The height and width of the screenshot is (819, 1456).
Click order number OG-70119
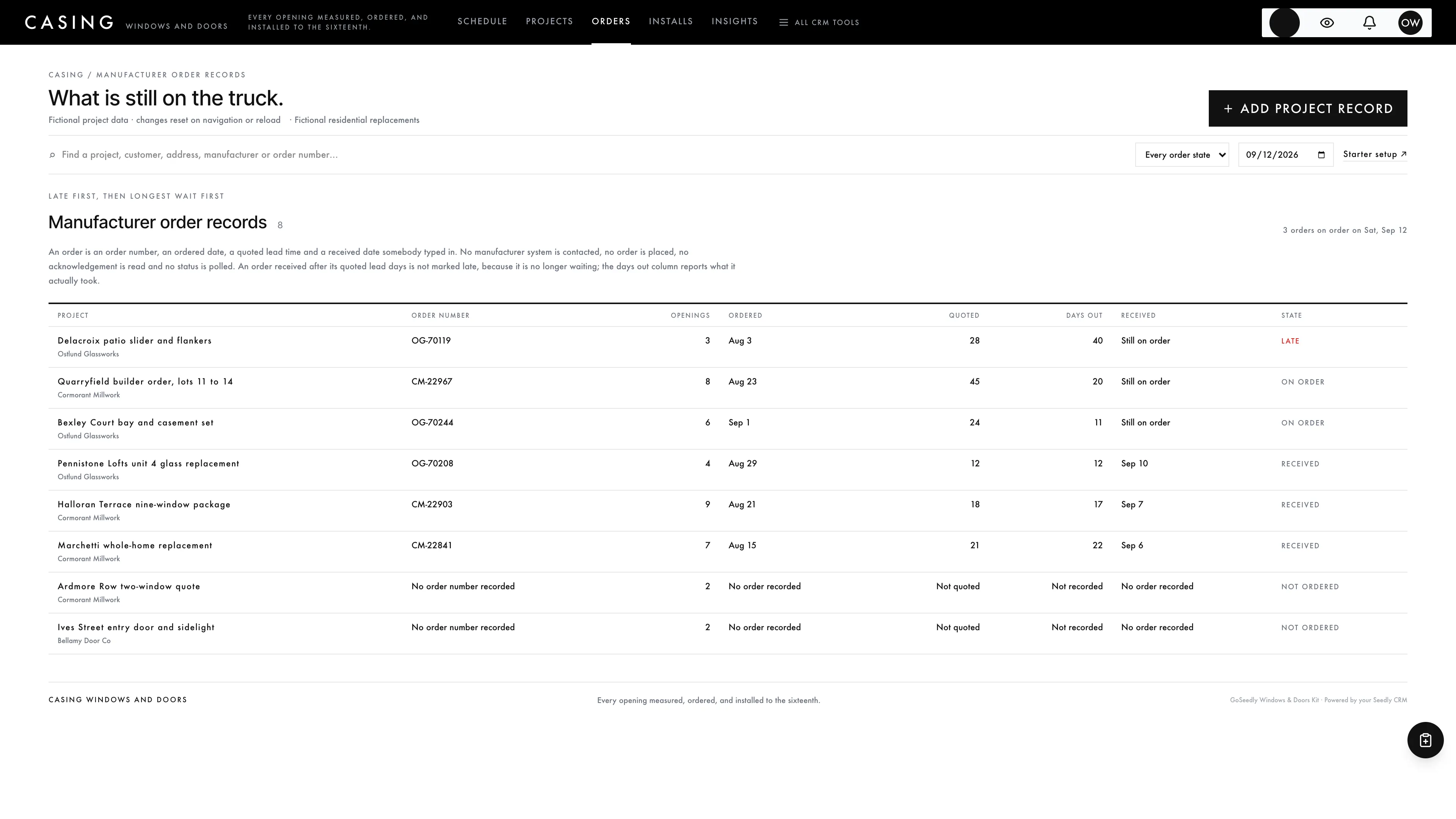tap(431, 341)
